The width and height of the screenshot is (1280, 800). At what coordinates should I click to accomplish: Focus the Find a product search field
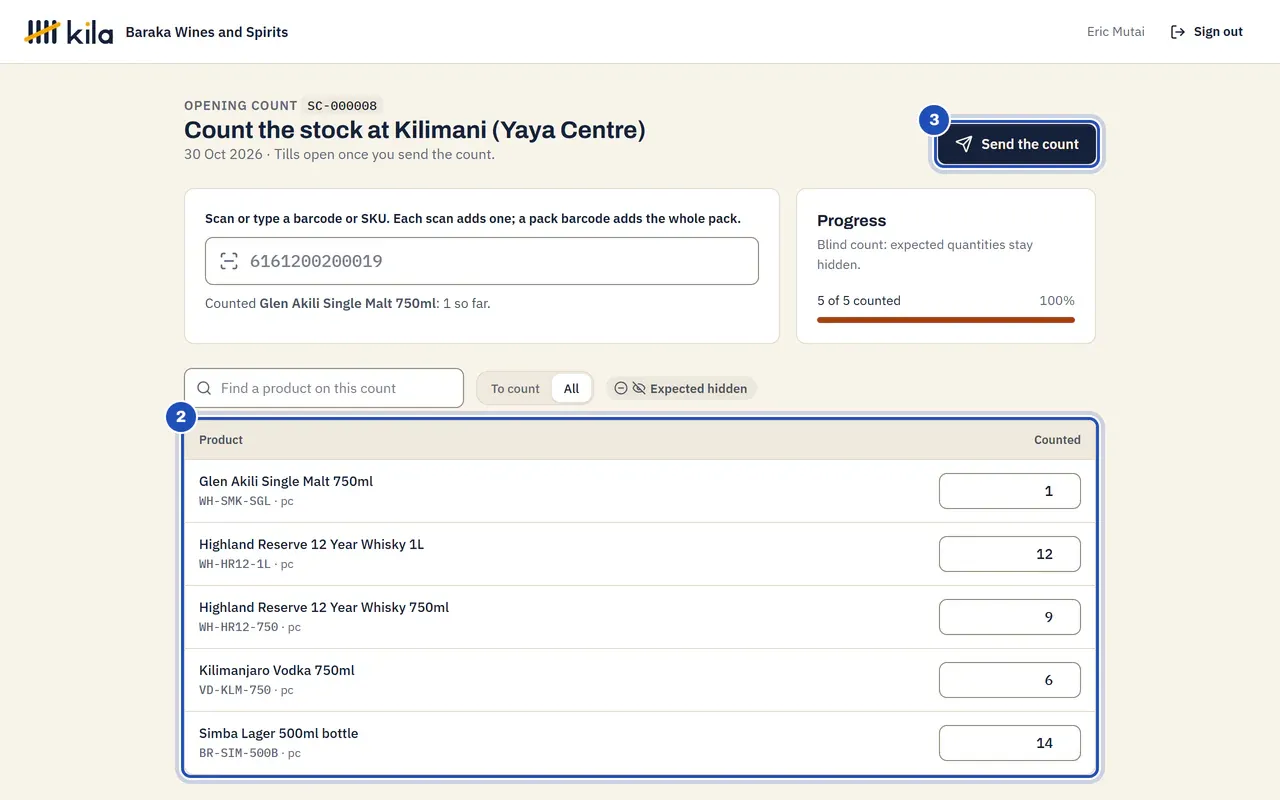click(324, 388)
